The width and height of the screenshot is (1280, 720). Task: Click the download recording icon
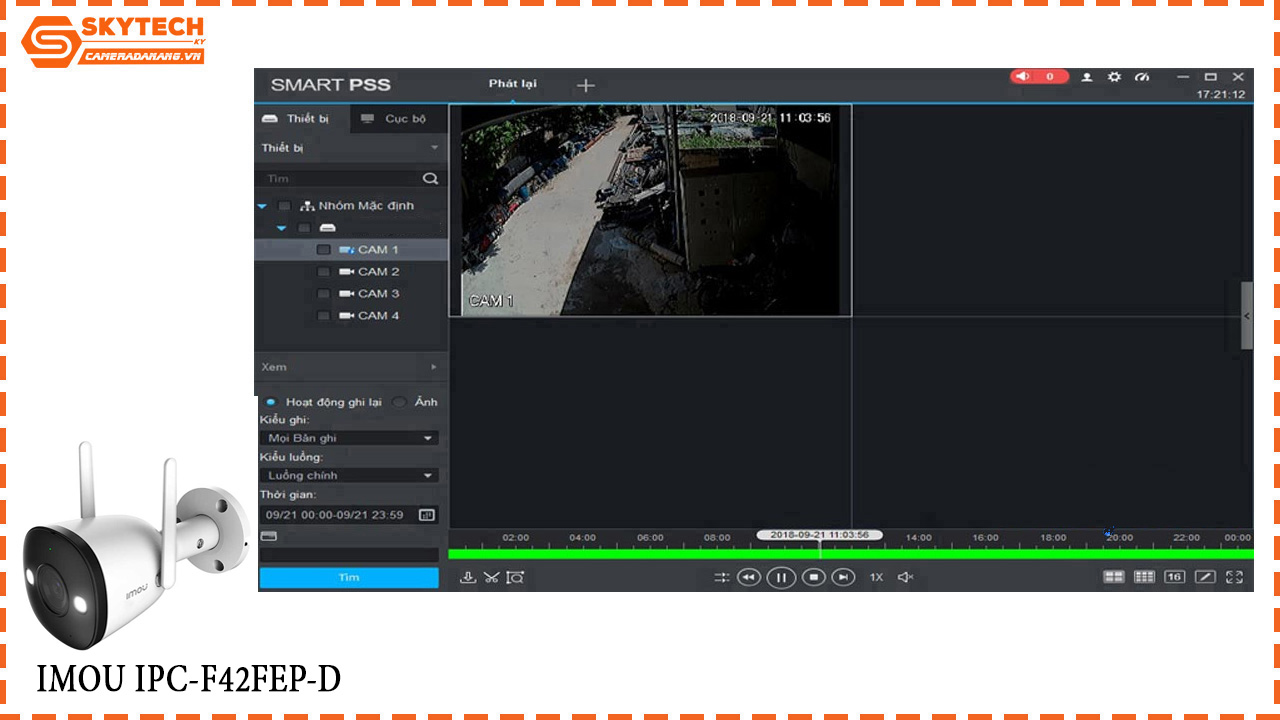point(467,577)
